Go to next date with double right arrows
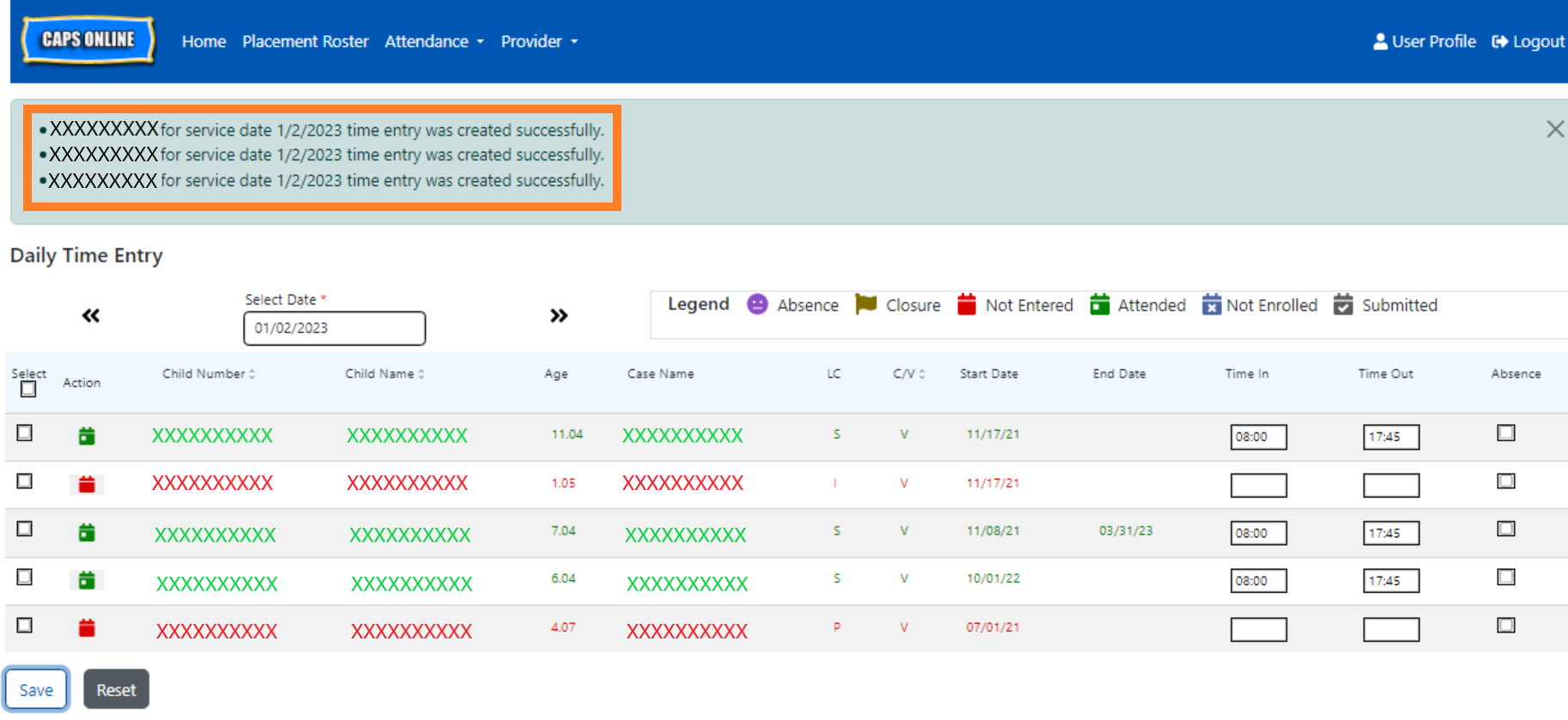 coord(559,316)
